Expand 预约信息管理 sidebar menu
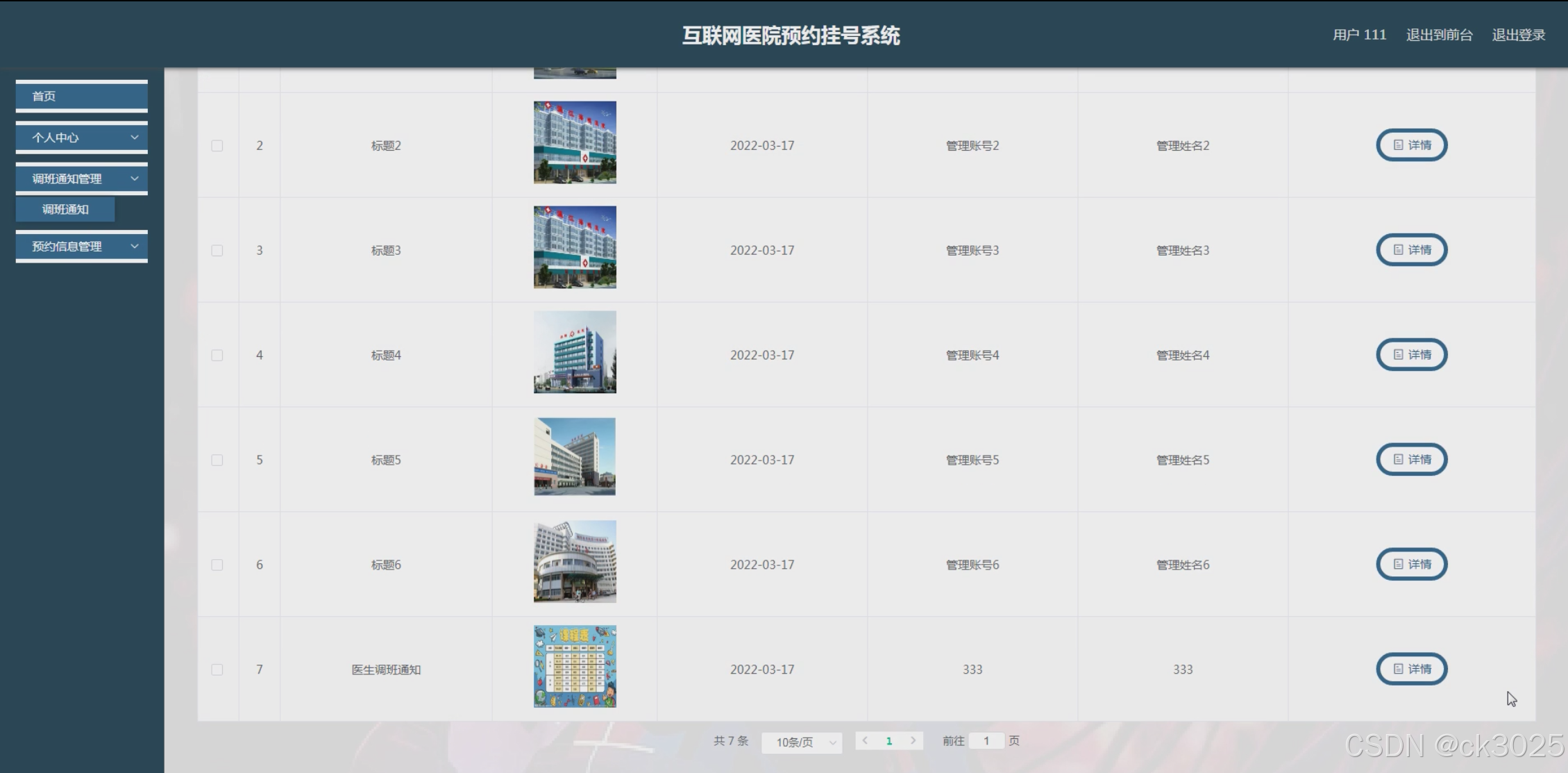The height and width of the screenshot is (773, 1568). tap(82, 247)
